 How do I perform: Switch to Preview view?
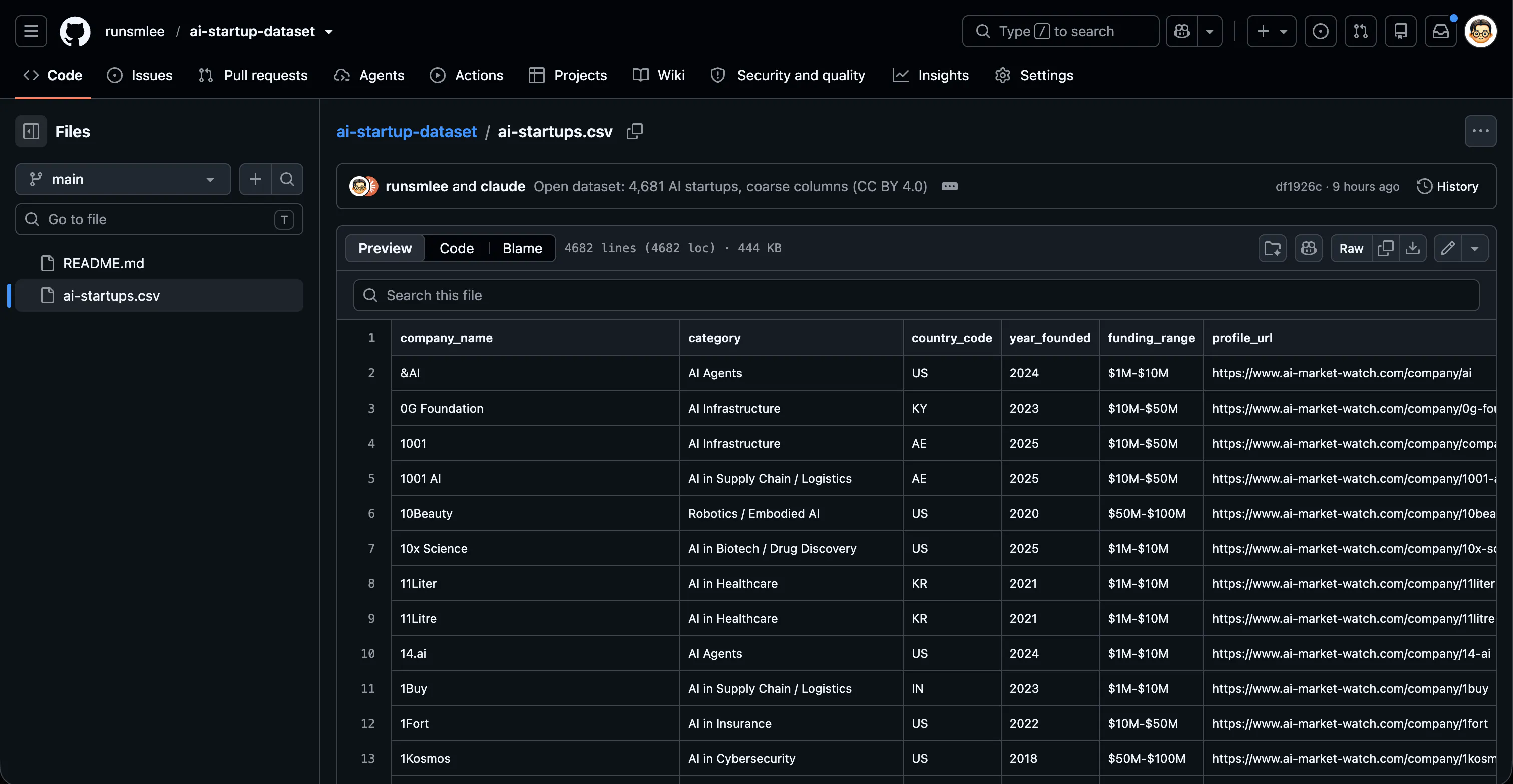(x=385, y=248)
